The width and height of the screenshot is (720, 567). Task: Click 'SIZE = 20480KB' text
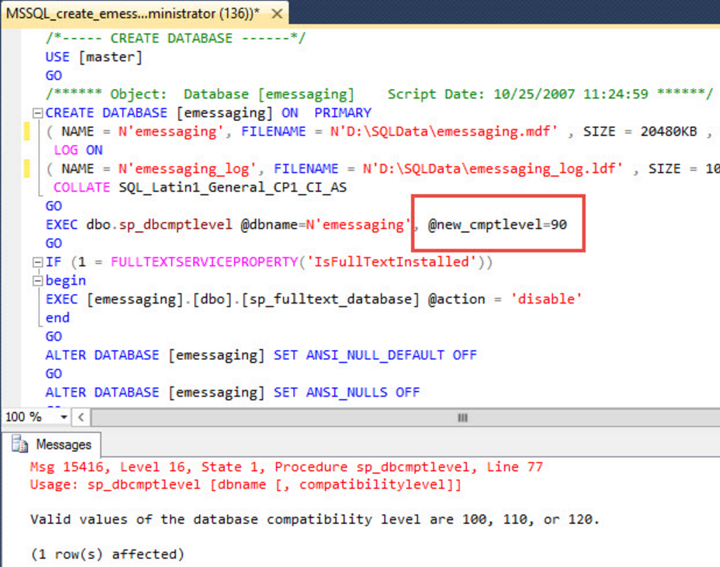[640, 131]
